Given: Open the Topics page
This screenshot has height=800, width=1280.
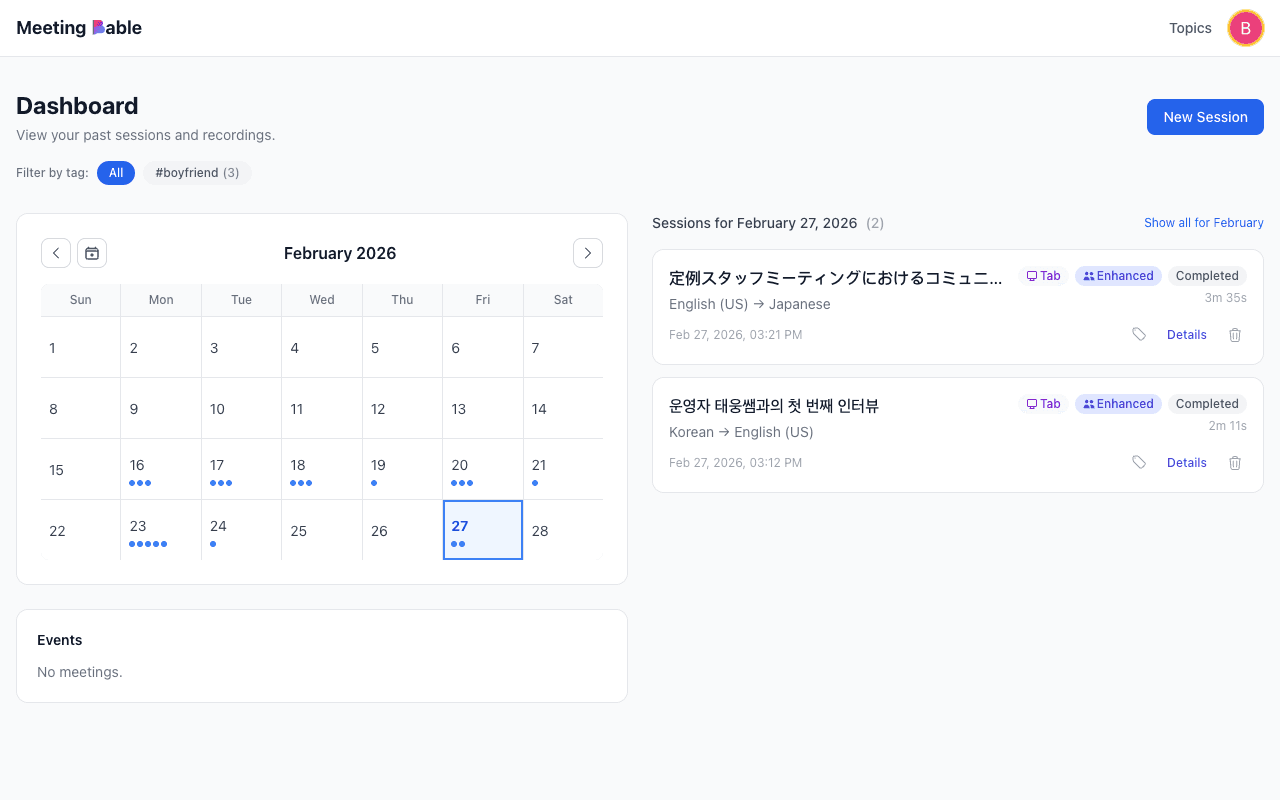Looking at the screenshot, I should pyautogui.click(x=1189, y=28).
